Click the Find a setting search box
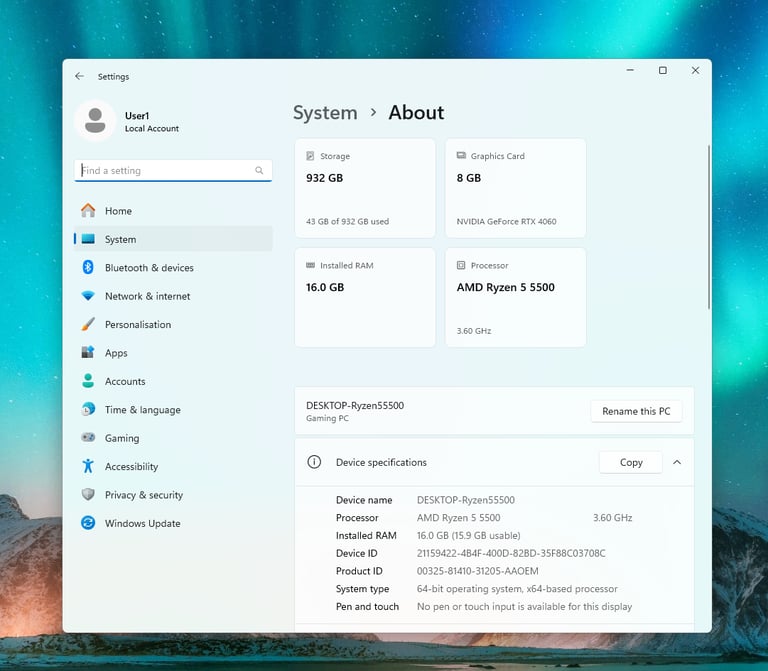Viewport: 768px width, 671px height. point(173,170)
